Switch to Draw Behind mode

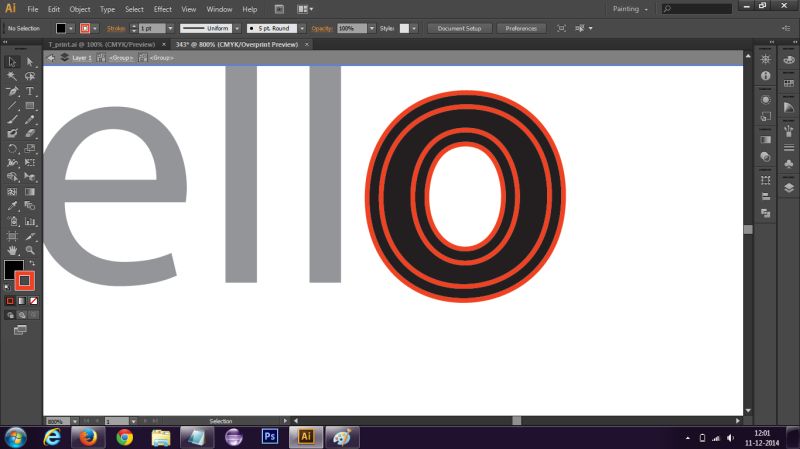pyautogui.click(x=21, y=315)
